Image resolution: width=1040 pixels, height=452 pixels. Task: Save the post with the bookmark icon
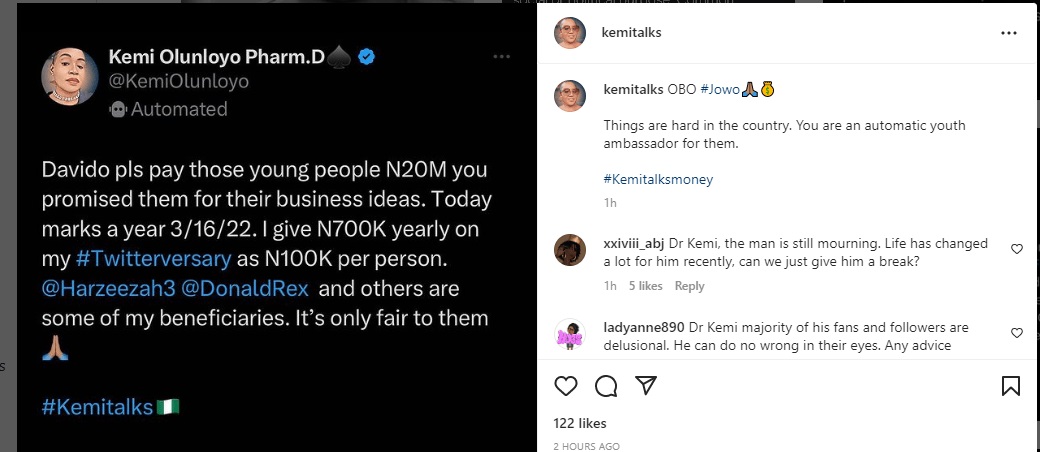click(1010, 385)
